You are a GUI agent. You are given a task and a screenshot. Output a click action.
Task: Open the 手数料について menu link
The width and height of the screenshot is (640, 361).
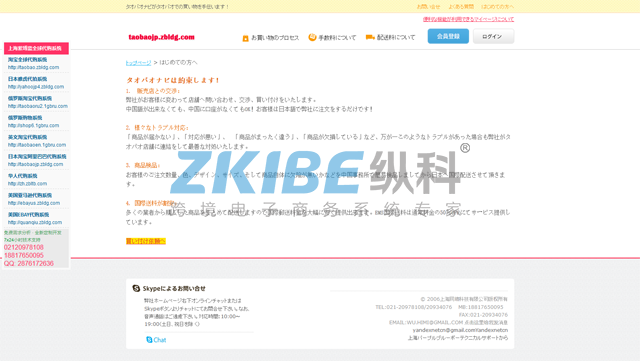[337, 38]
